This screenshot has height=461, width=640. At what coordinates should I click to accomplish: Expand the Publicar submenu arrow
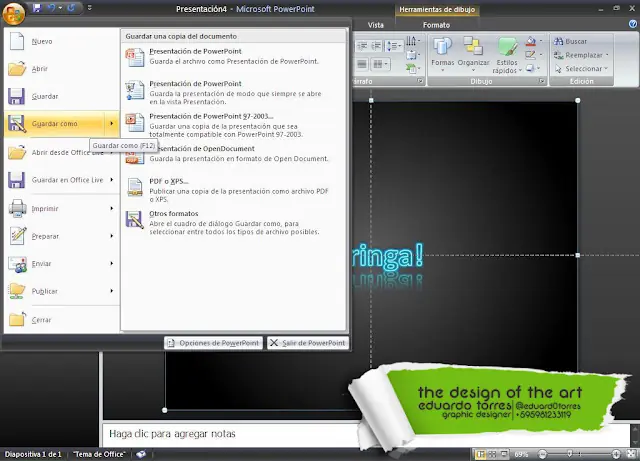(x=111, y=291)
